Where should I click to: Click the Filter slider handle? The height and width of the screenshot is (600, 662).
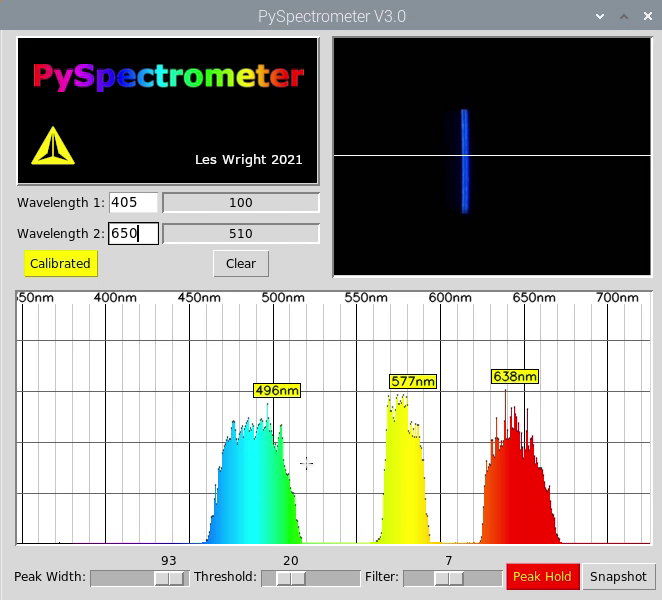[x=449, y=578]
